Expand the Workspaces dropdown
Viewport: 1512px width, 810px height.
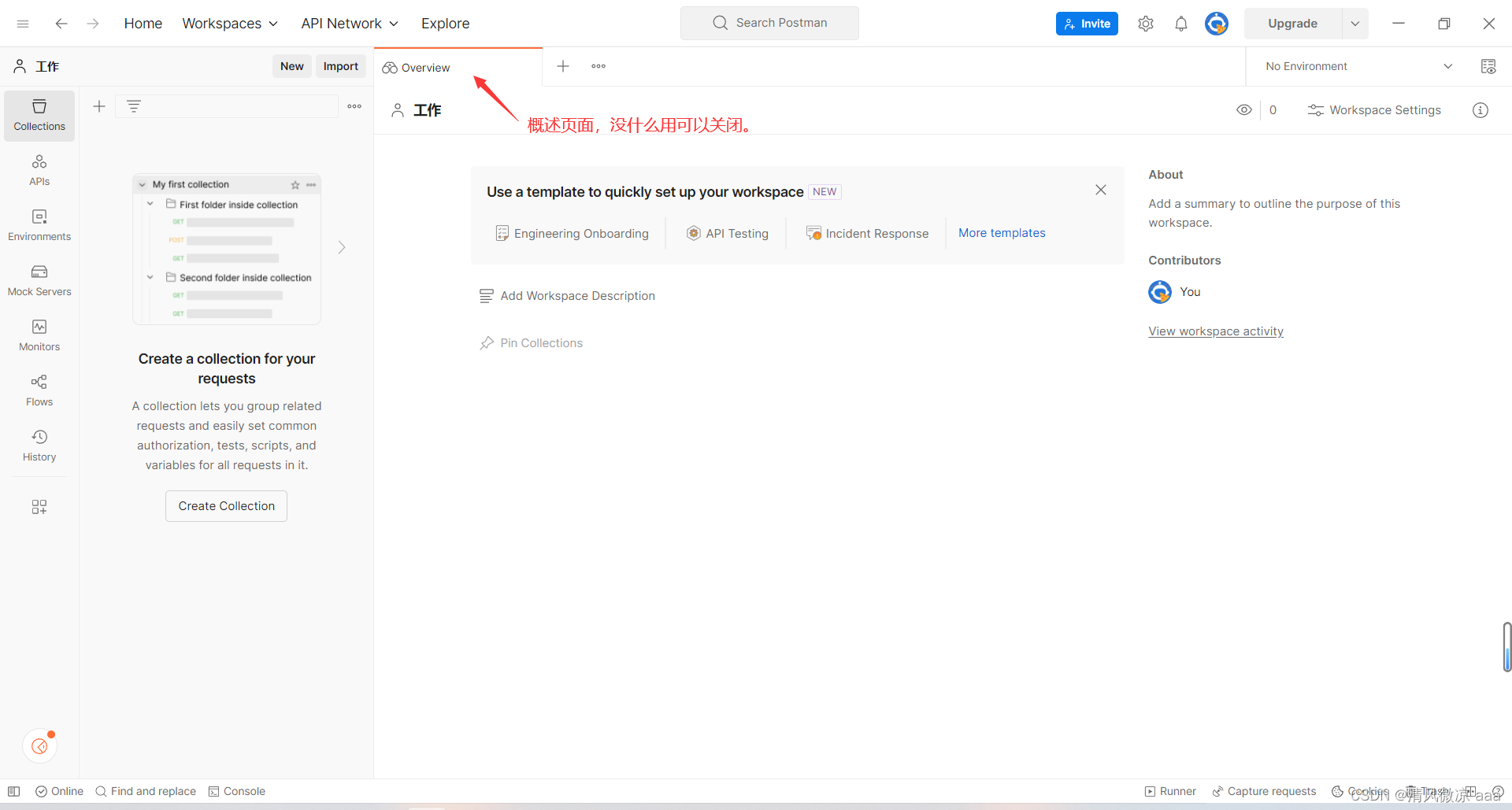point(230,24)
